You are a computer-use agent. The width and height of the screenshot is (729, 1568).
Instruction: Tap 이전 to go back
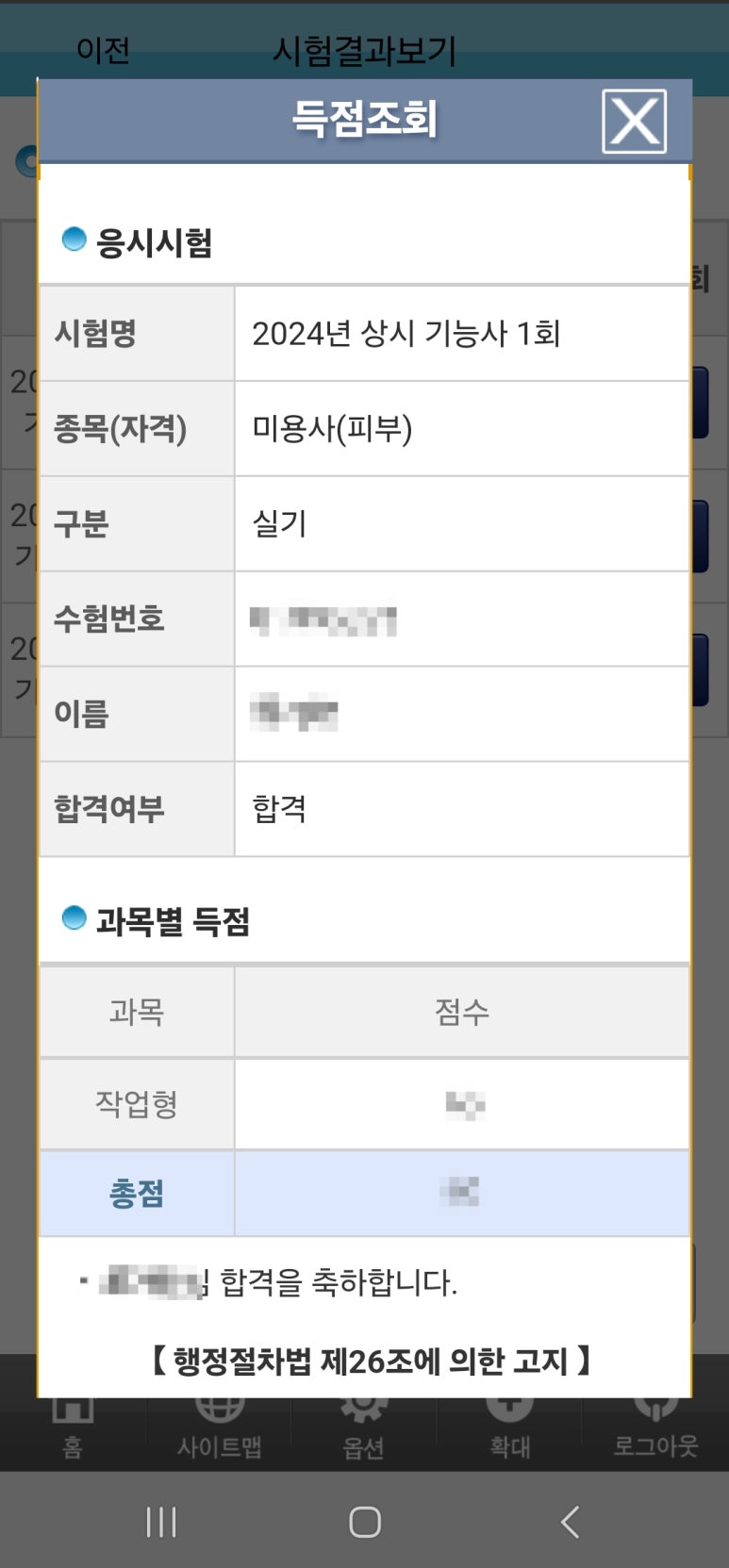104,53
